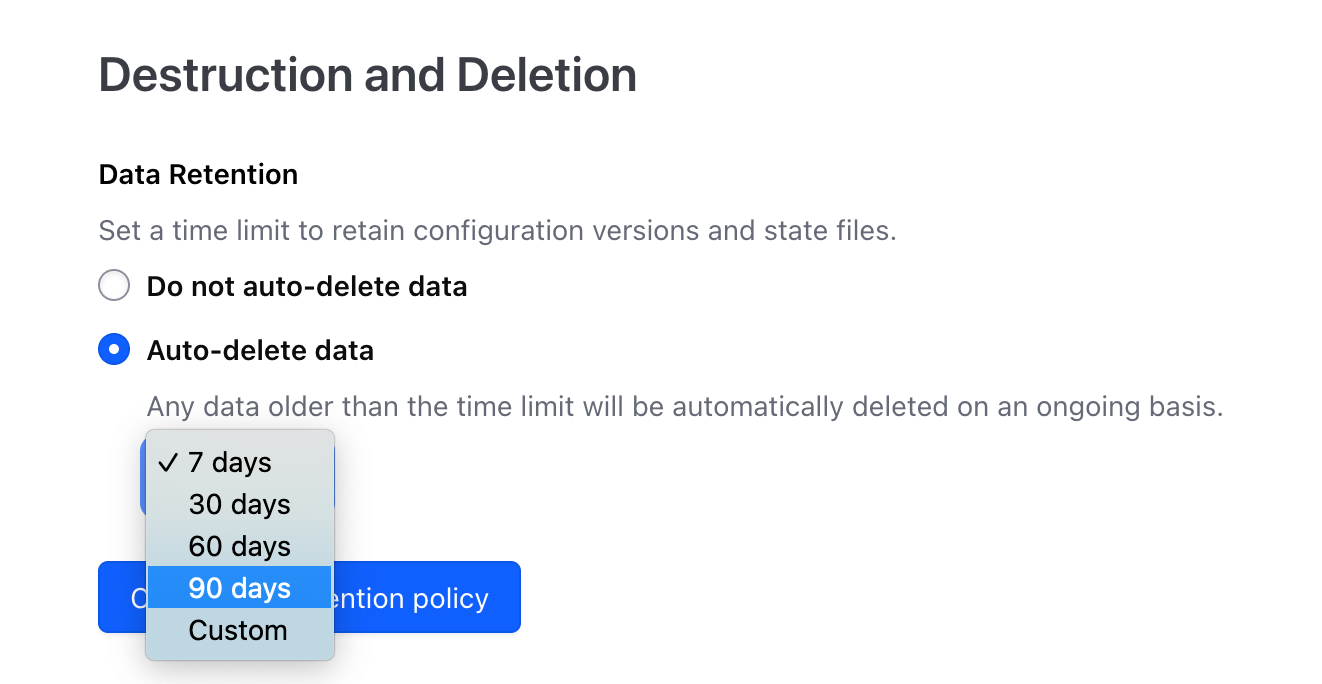Click the 'Set a time limit to retain' description
Screen dimensions: 1322x684
497,231
